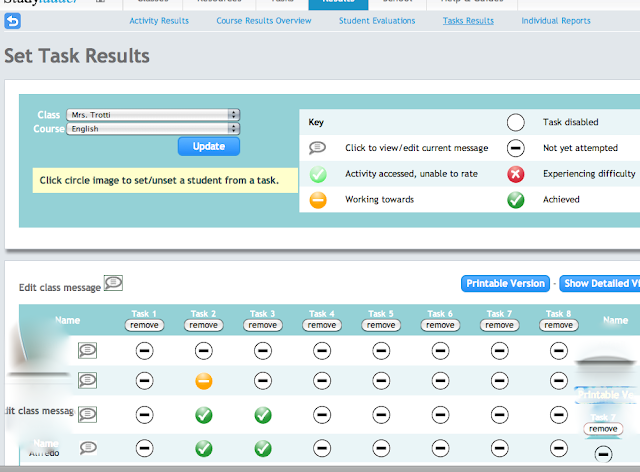Remove Task 4 using its remove button
This screenshot has width=640, height=472.
point(322,325)
